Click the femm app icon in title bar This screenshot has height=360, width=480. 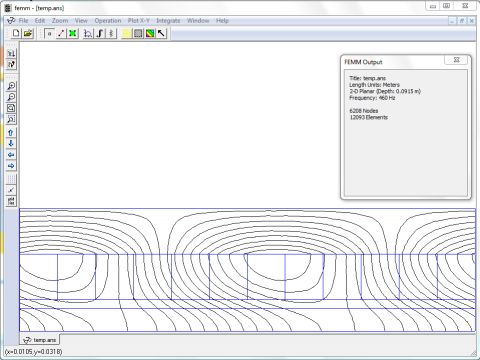click(x=8, y=8)
